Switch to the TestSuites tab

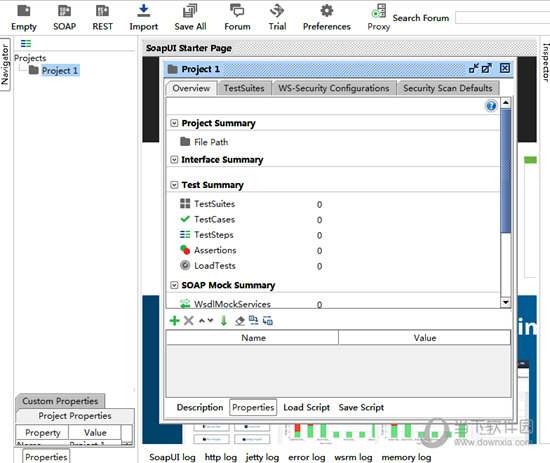coord(244,88)
